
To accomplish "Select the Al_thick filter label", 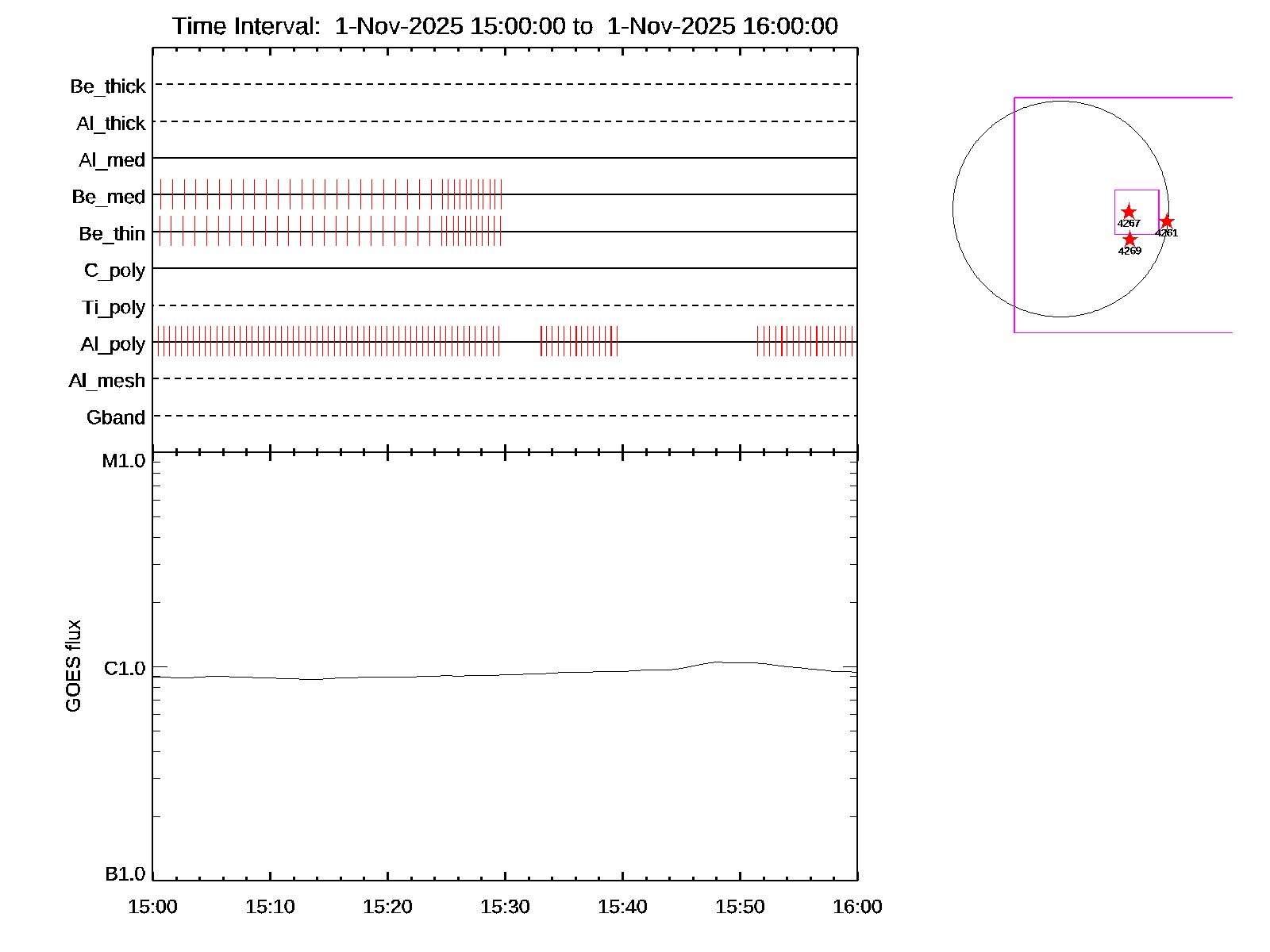I will 111,124.
